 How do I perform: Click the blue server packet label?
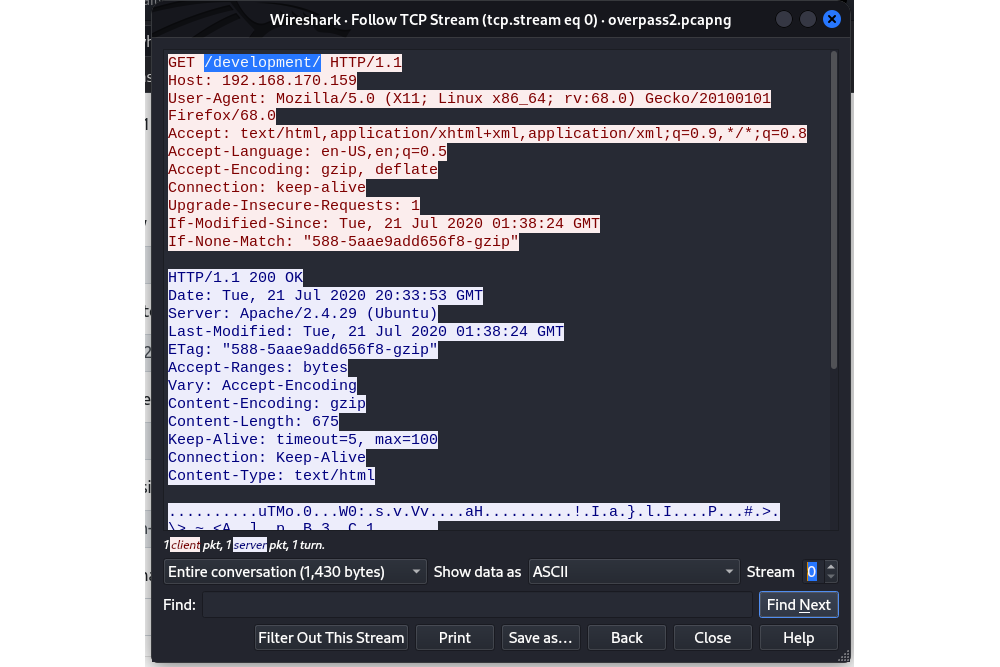click(x=249, y=545)
